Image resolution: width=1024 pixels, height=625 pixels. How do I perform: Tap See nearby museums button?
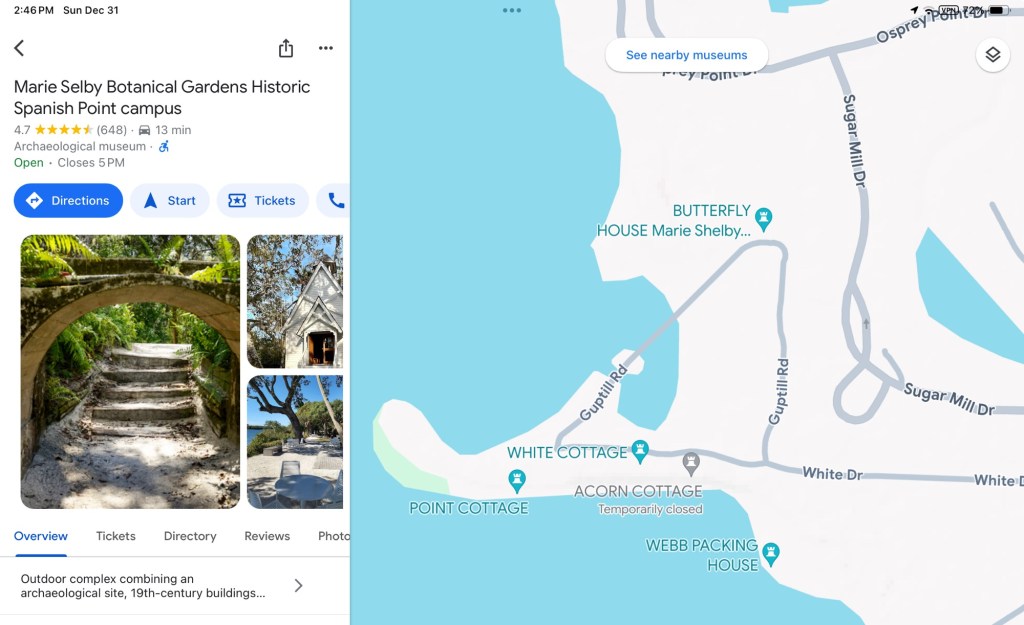686,56
